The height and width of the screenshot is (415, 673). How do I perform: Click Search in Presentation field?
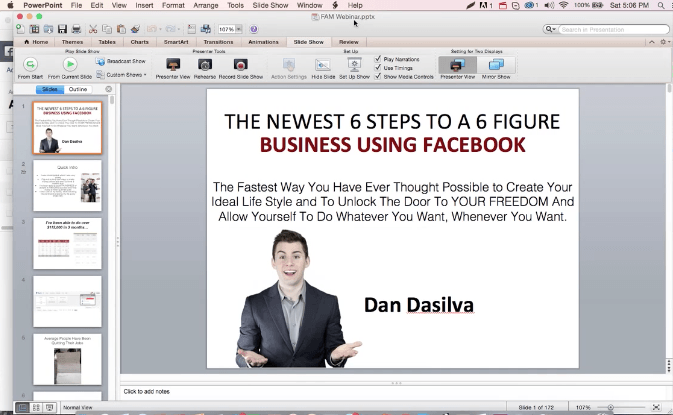pyautogui.click(x=613, y=29)
